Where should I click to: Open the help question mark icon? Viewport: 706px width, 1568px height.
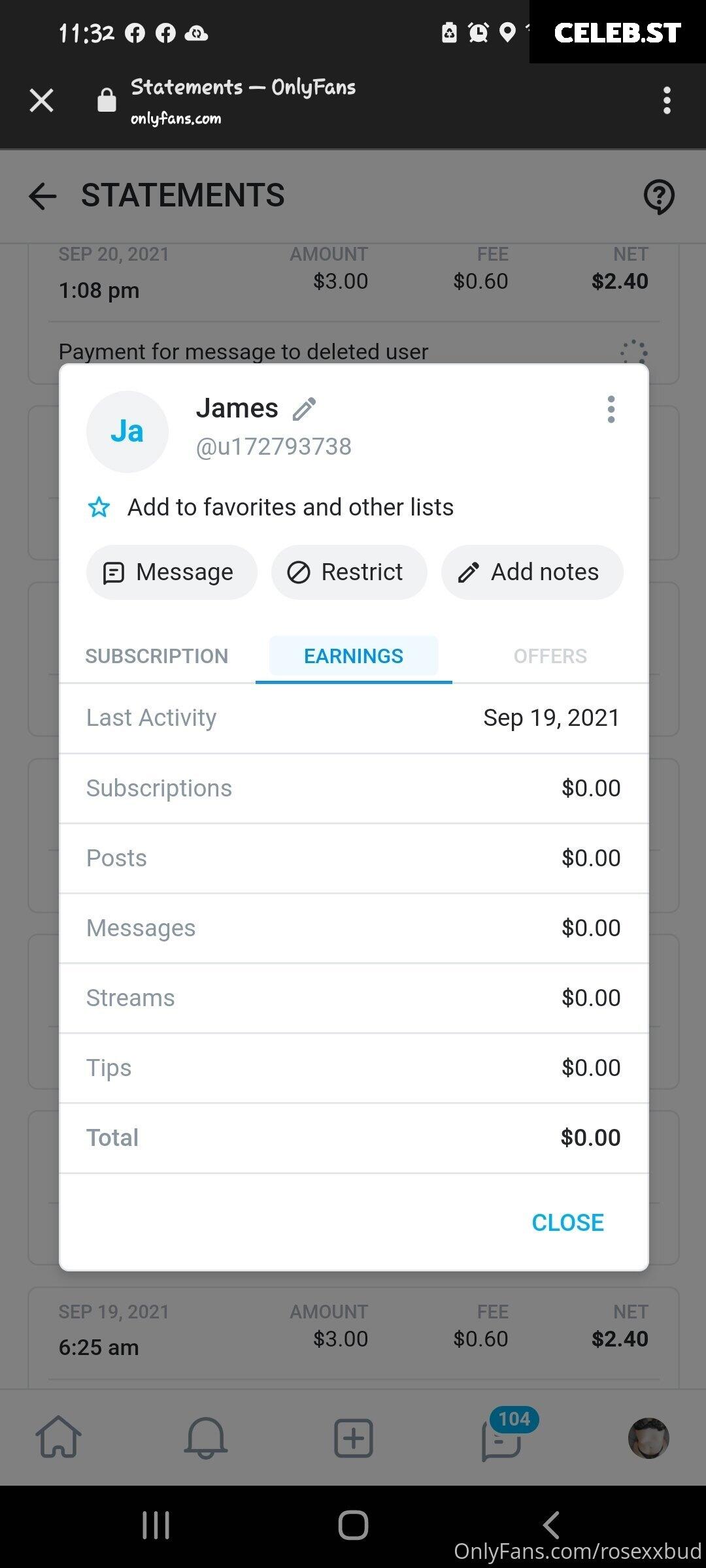[x=659, y=196]
